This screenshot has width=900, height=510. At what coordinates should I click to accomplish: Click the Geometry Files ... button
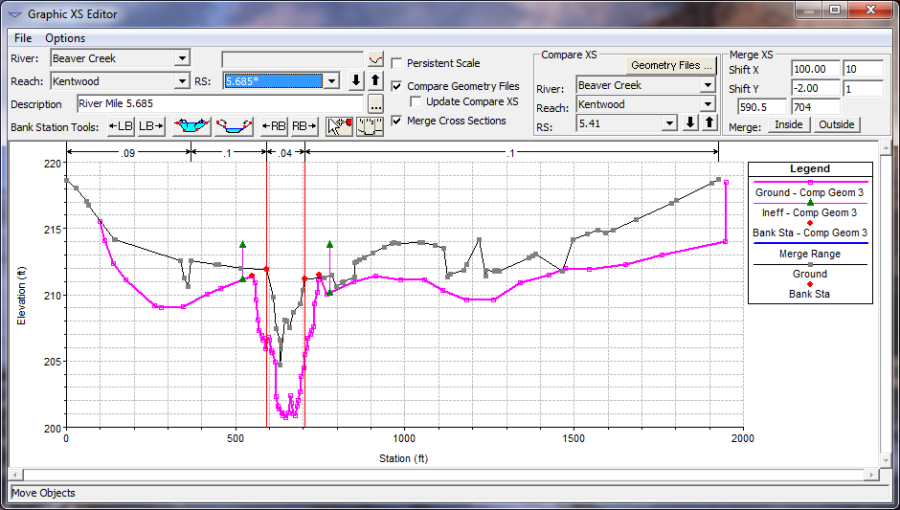tap(673, 65)
